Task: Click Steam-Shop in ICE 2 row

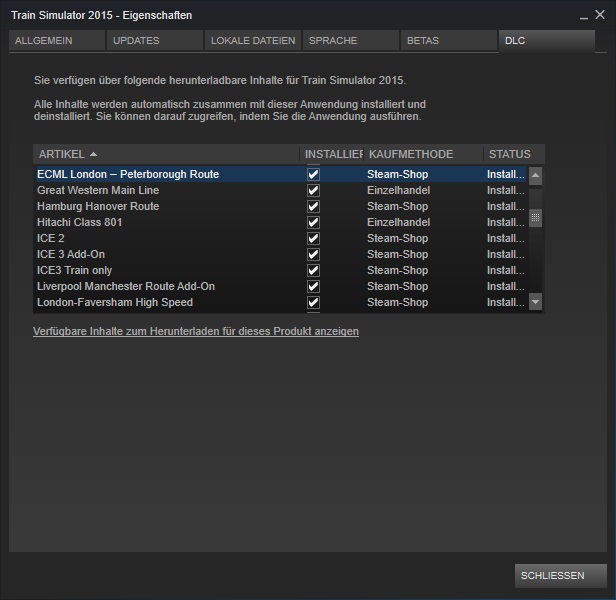Action: [x=398, y=238]
